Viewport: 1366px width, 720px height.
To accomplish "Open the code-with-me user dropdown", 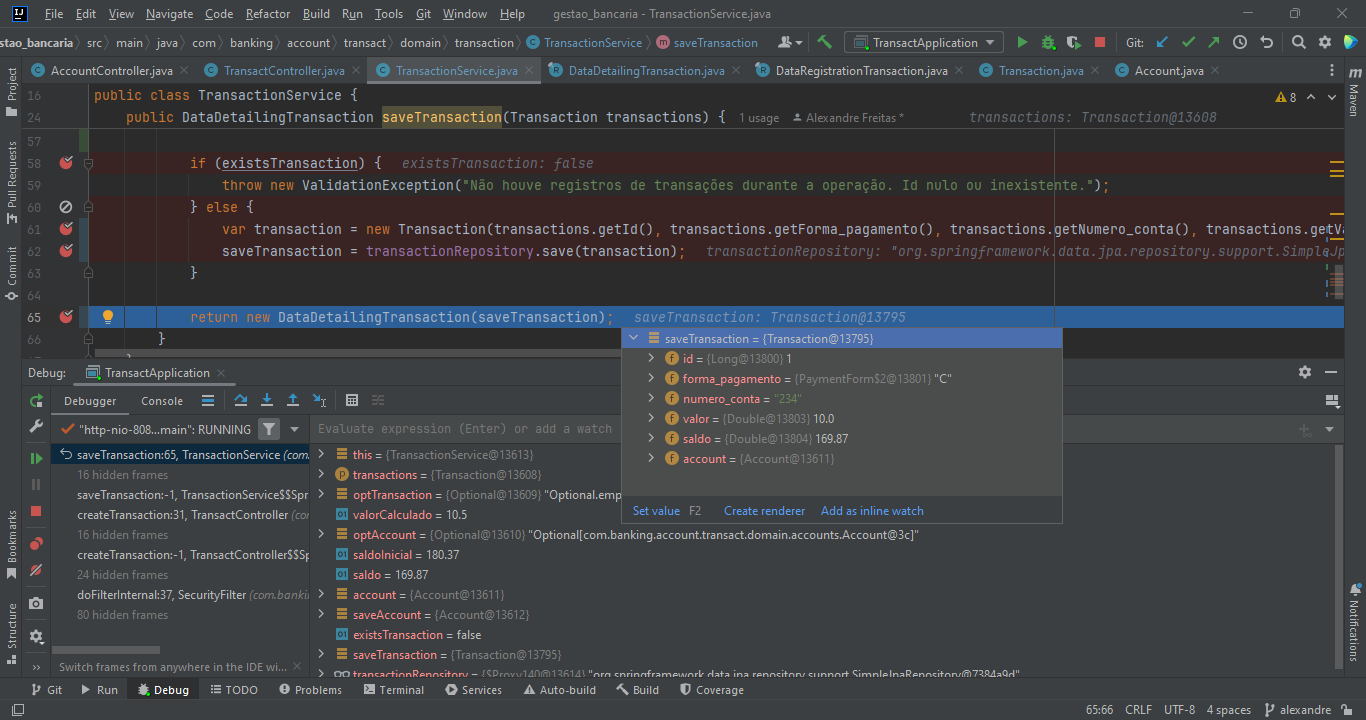I will coord(790,42).
